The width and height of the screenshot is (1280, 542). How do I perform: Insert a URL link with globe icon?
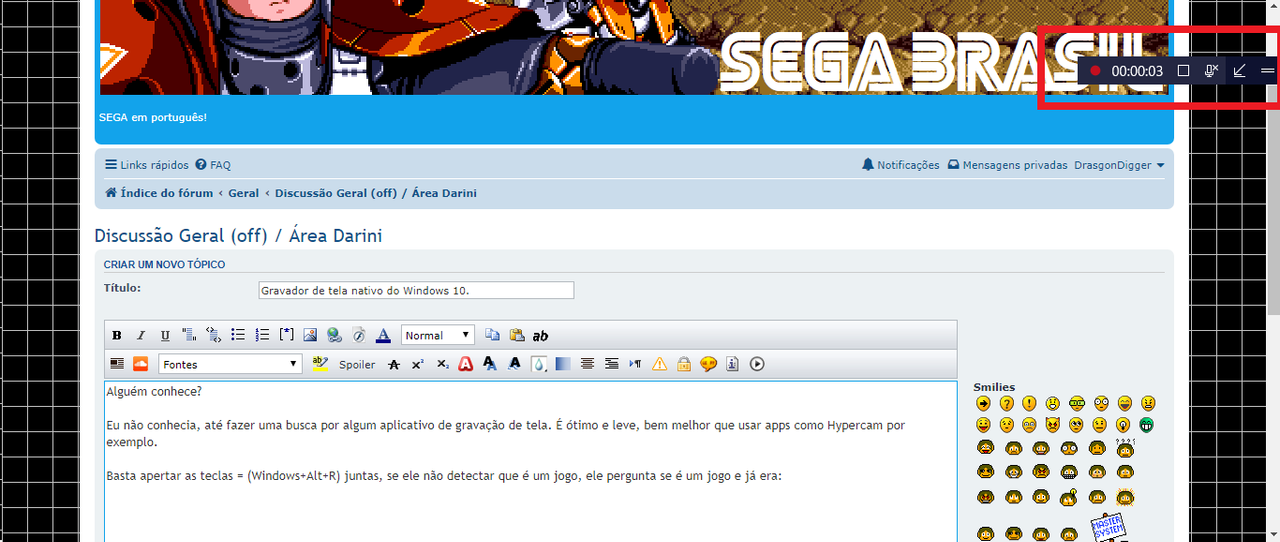tap(334, 335)
